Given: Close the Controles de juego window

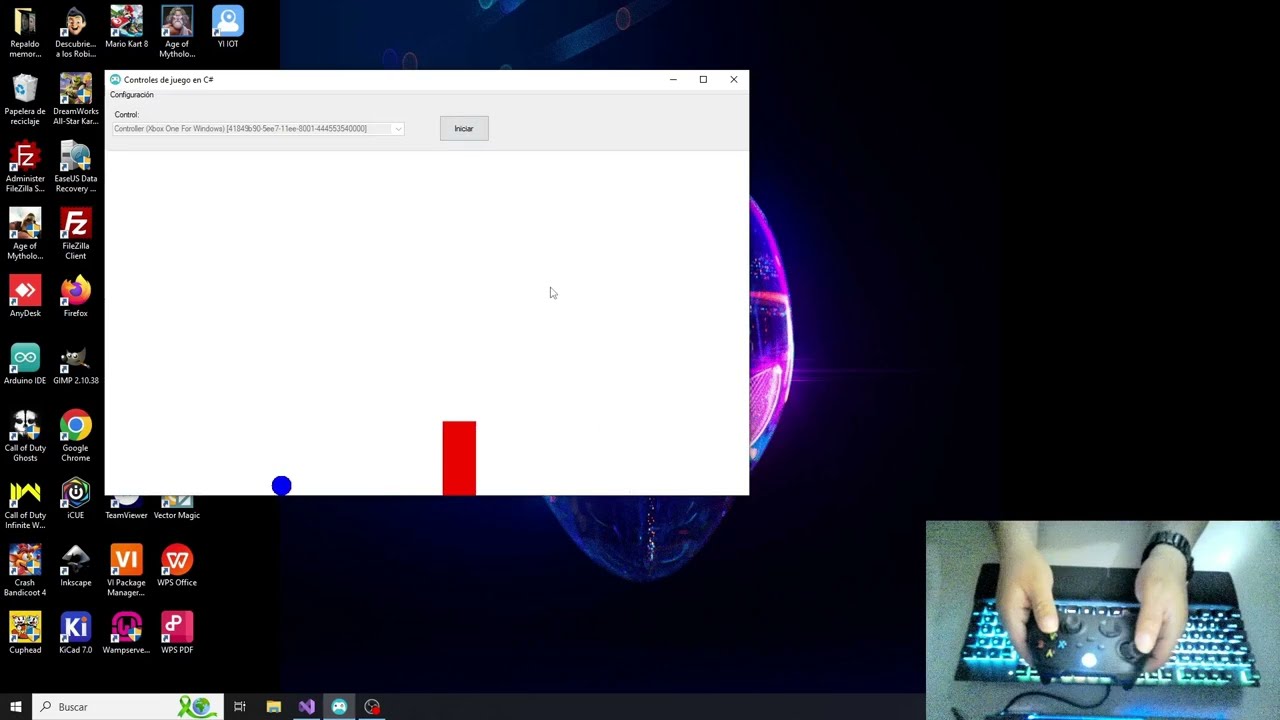Looking at the screenshot, I should click(734, 79).
